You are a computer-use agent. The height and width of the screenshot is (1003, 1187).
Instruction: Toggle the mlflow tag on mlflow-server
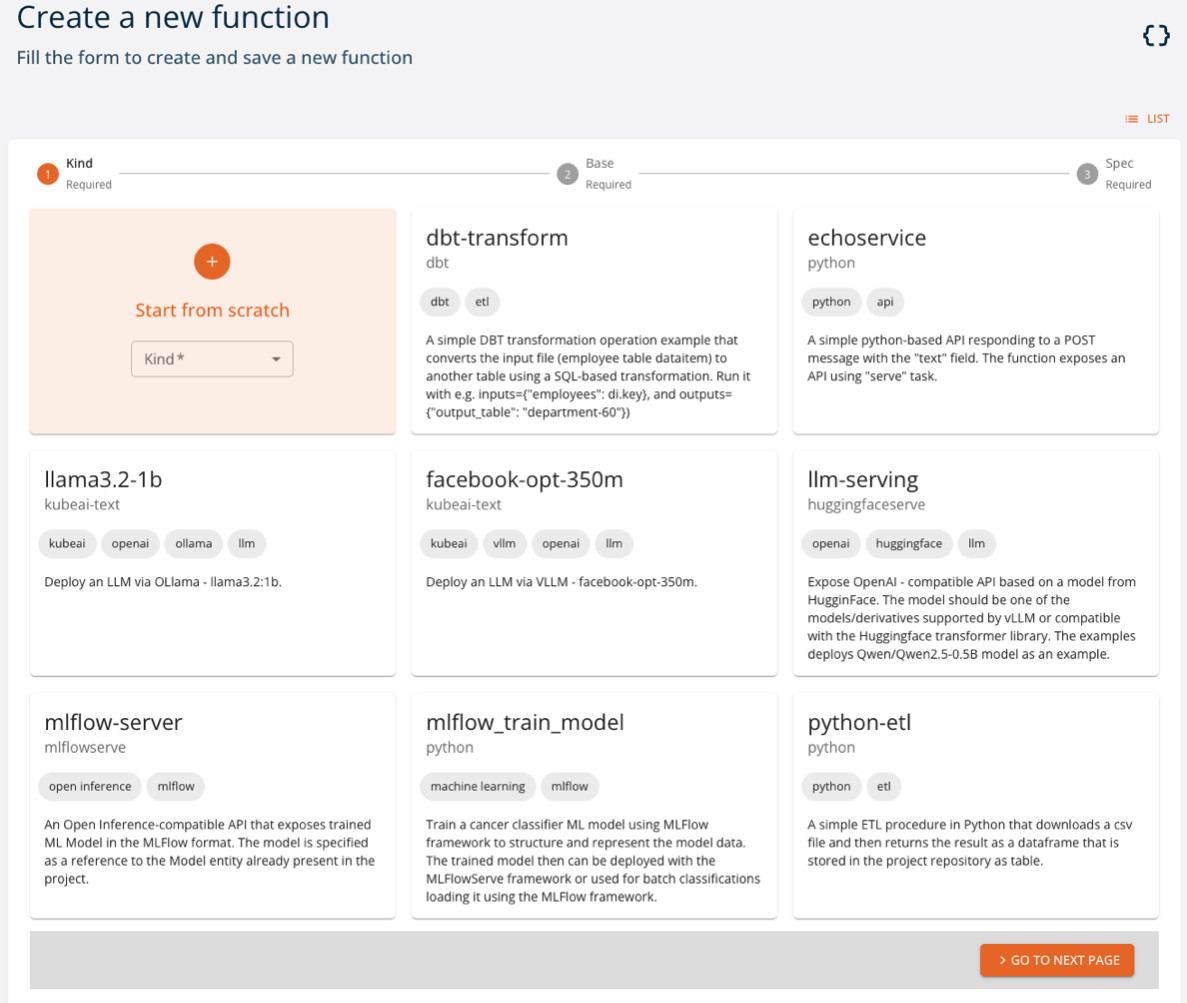(175, 786)
